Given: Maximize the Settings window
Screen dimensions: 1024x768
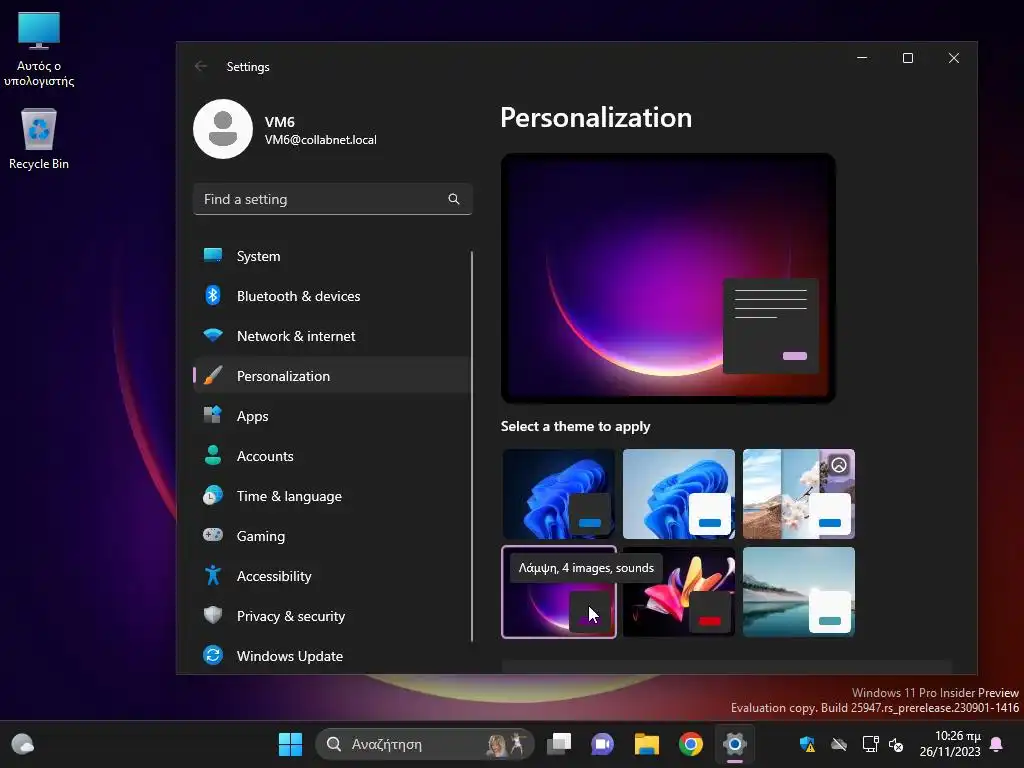Looking at the screenshot, I should (908, 58).
